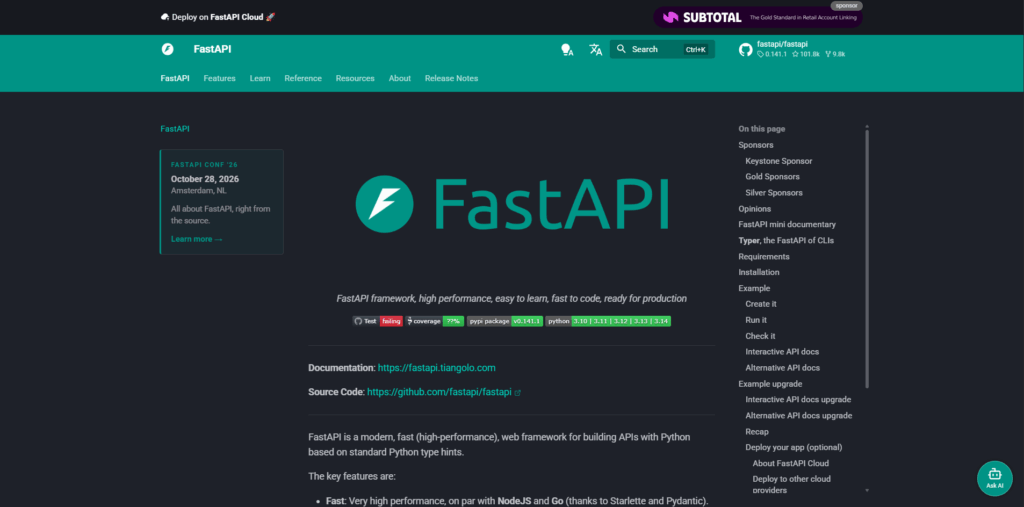
Task: Jump to Alternative API docs section
Action: tap(782, 368)
